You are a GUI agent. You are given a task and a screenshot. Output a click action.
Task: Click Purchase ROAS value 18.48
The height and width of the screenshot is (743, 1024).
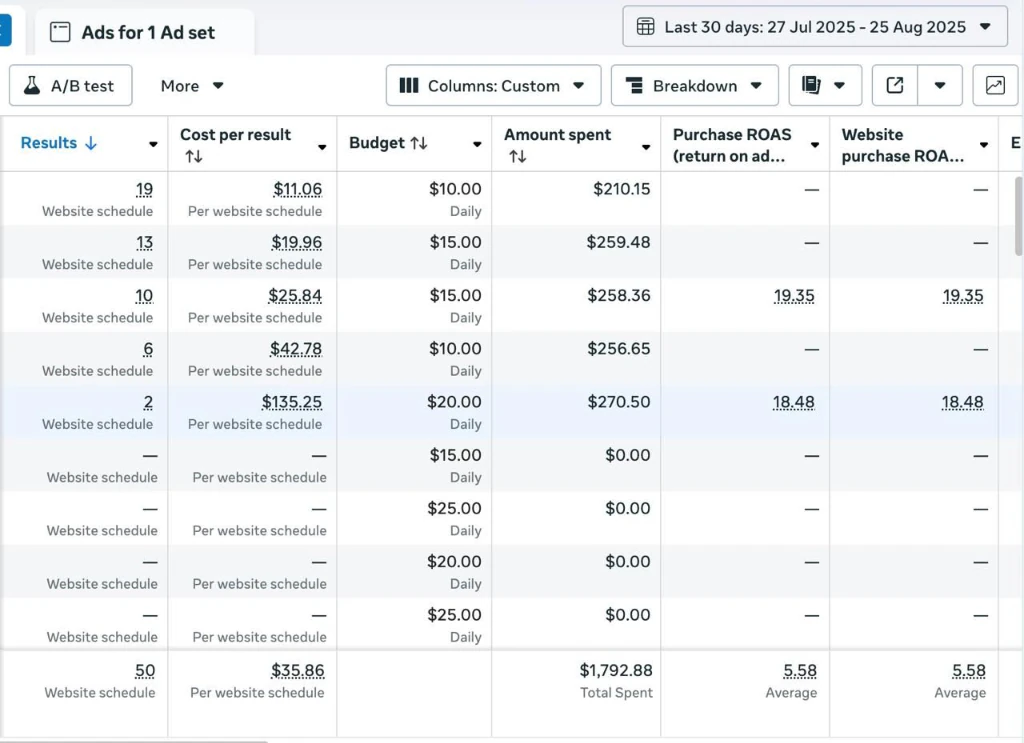(x=793, y=402)
